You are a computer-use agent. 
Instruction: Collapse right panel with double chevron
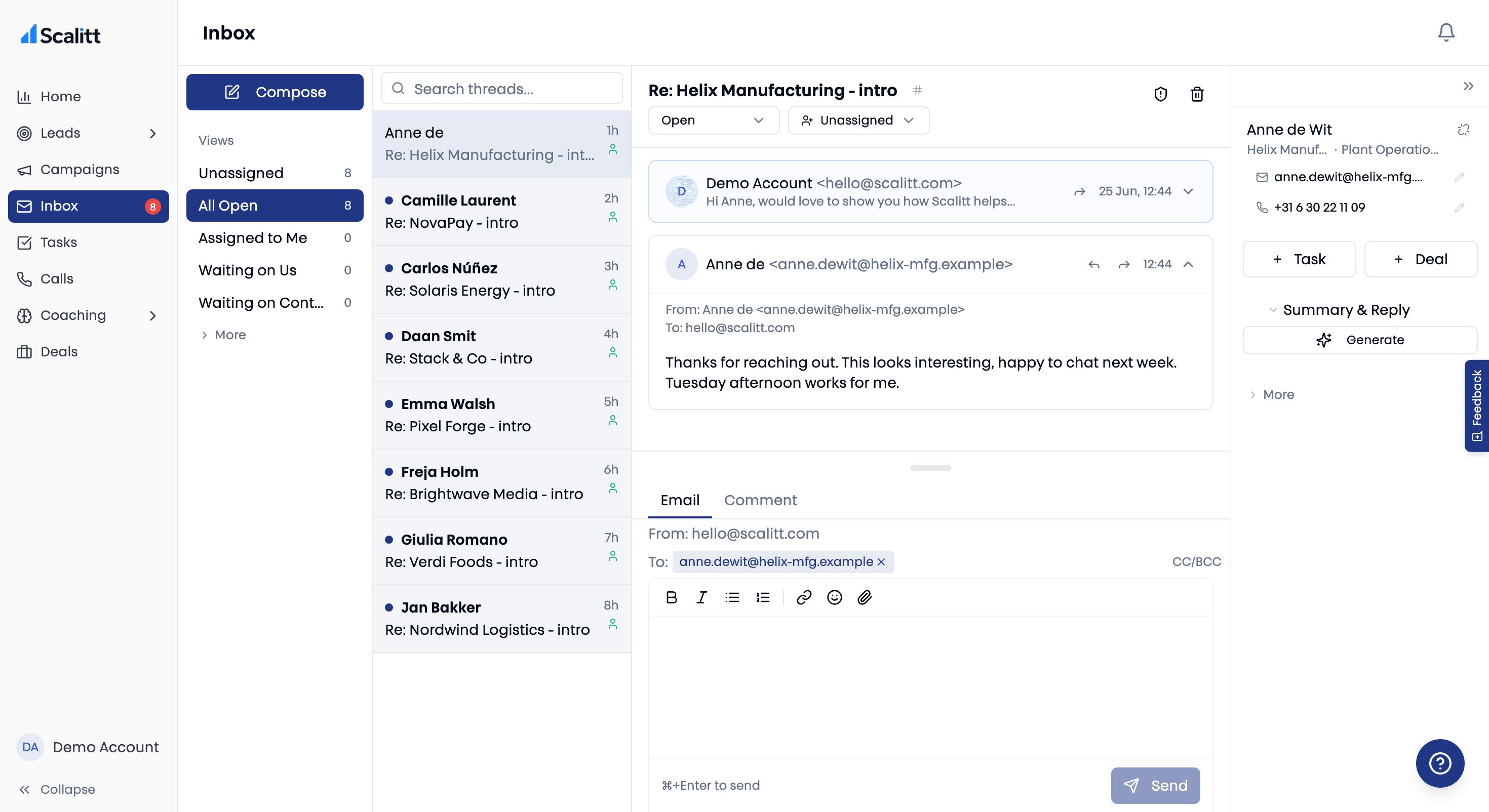click(x=1468, y=86)
